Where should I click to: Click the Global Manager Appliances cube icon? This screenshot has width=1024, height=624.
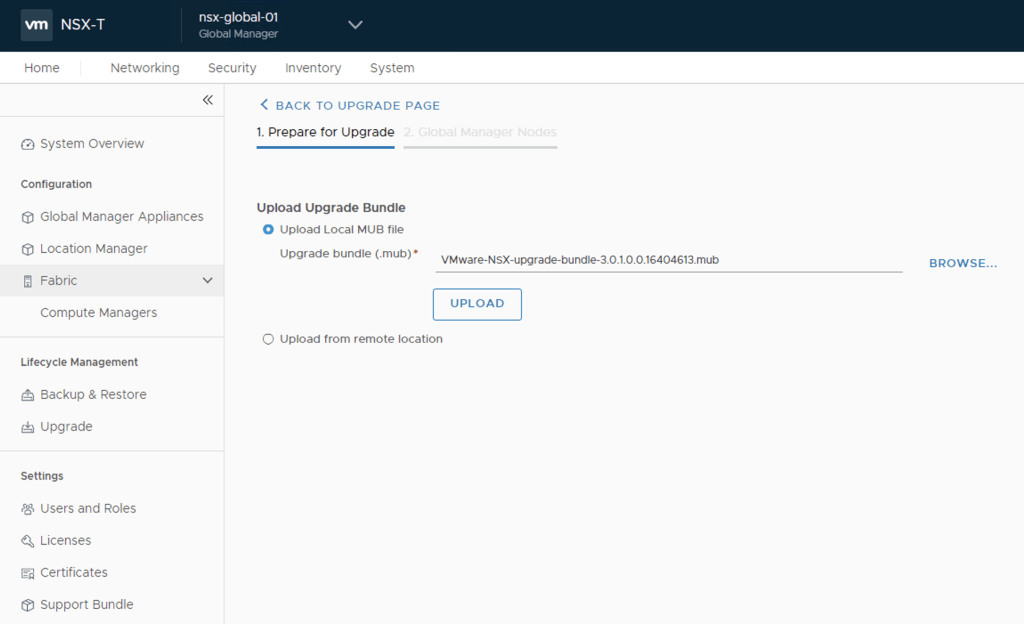(28, 217)
